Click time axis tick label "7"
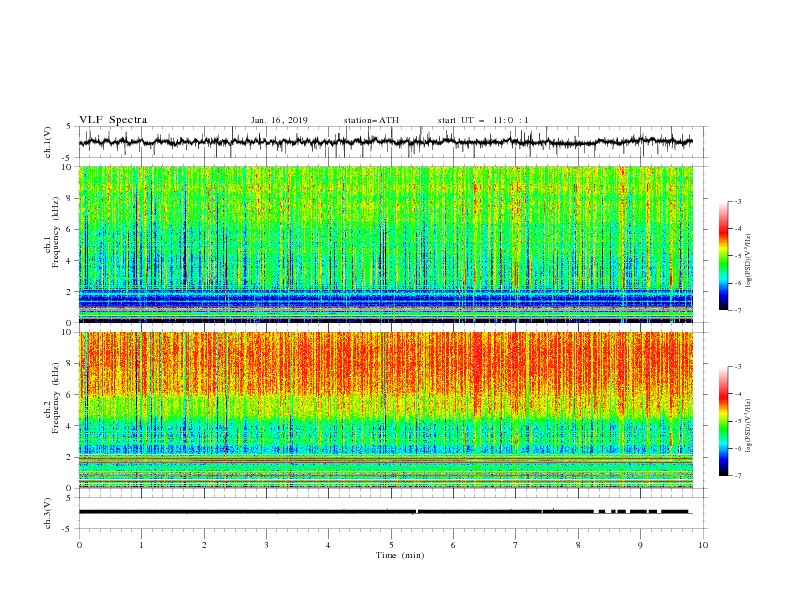Viewport: 792px width, 612px height. click(x=516, y=545)
